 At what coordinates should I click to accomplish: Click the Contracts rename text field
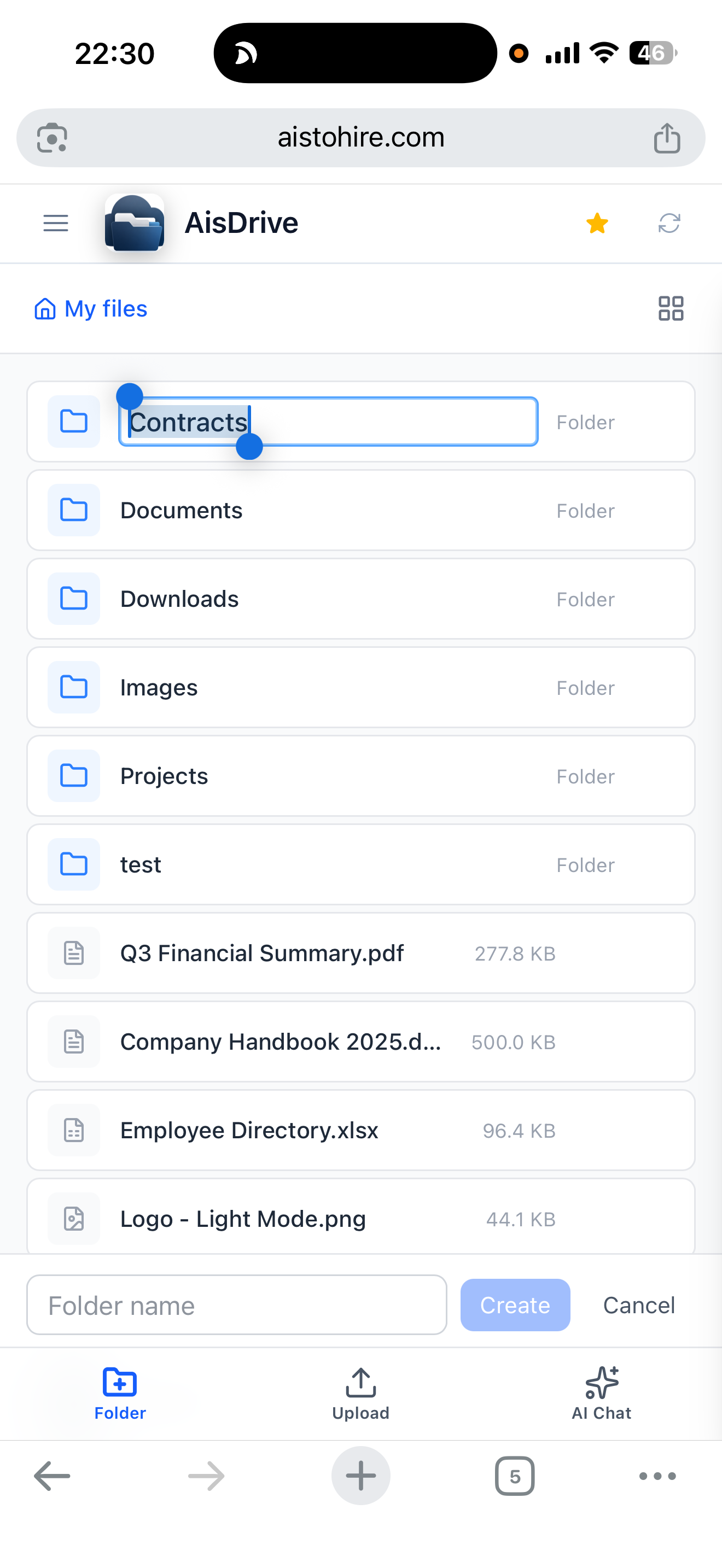(328, 422)
